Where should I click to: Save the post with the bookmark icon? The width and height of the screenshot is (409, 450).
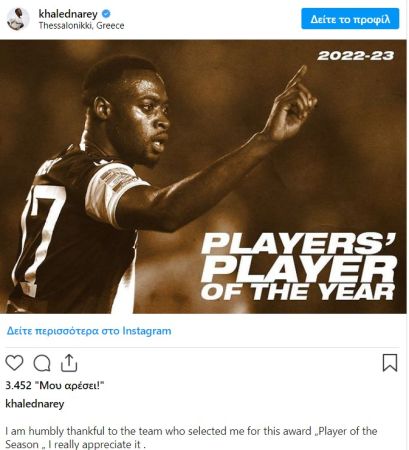coord(390,363)
